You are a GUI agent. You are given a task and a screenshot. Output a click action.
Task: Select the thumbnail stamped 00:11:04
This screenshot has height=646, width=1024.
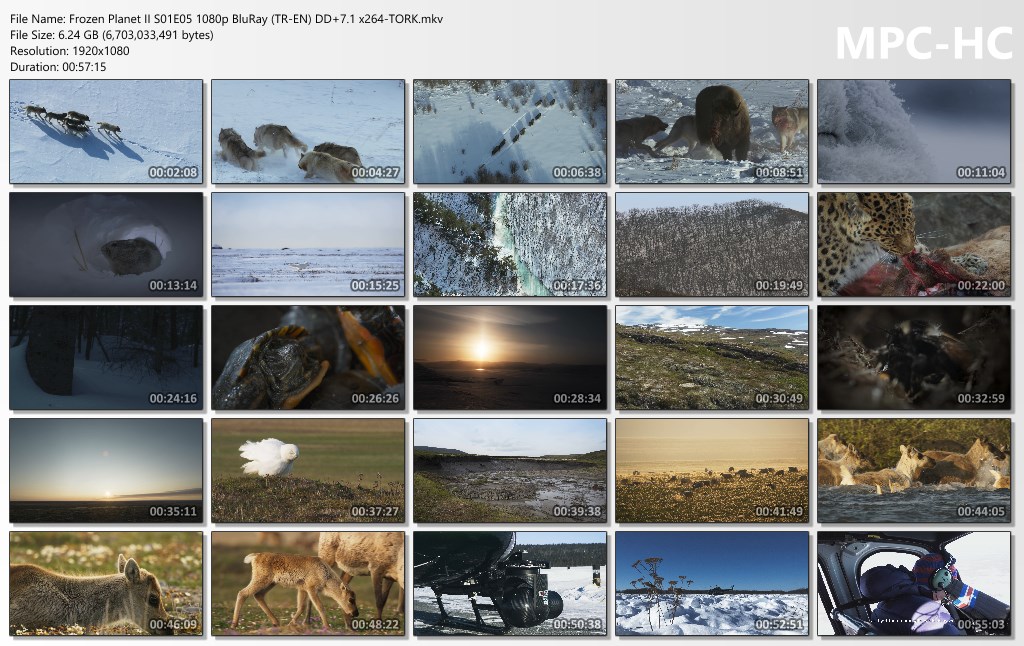[x=914, y=131]
